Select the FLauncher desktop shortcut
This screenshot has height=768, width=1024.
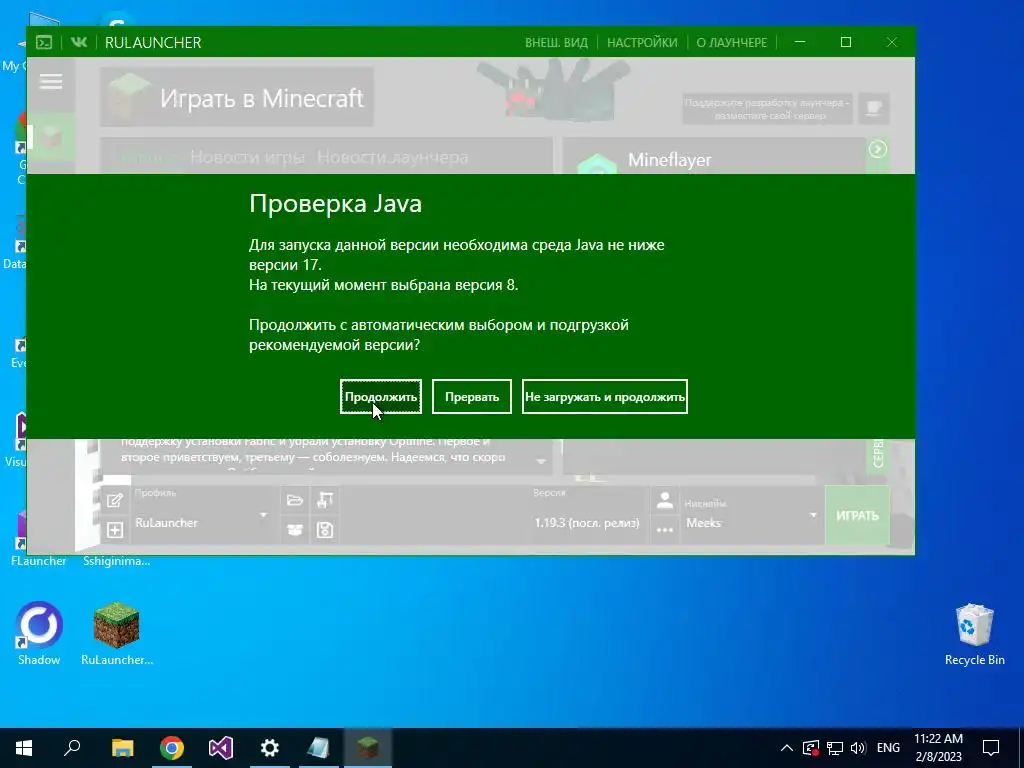point(38,537)
